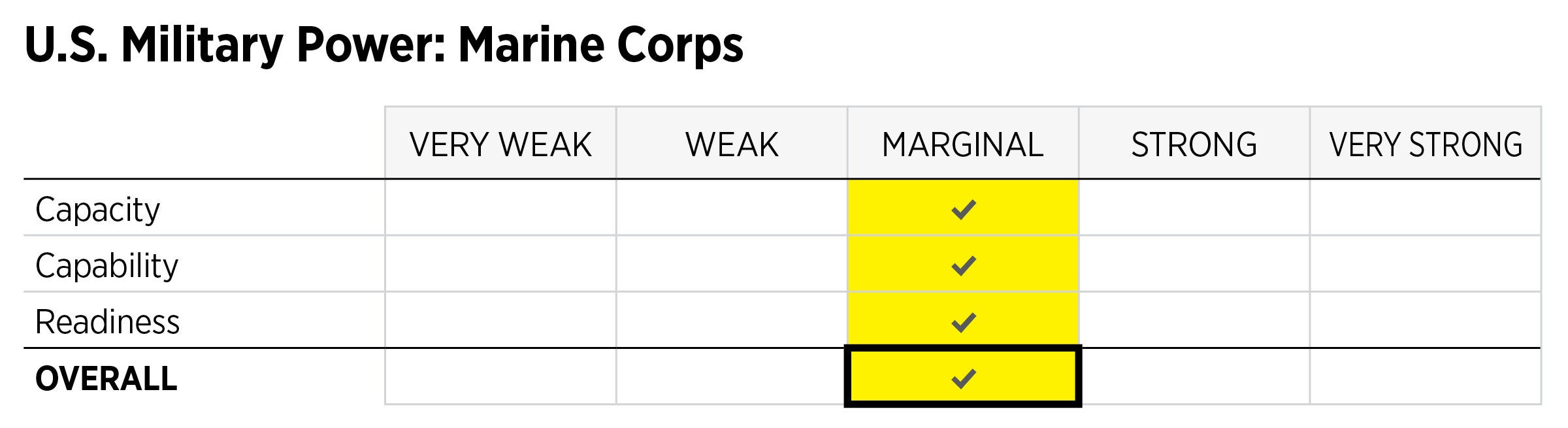Select empty Weak cell in Capacity row
This screenshot has width=1568, height=428.
pos(732,208)
